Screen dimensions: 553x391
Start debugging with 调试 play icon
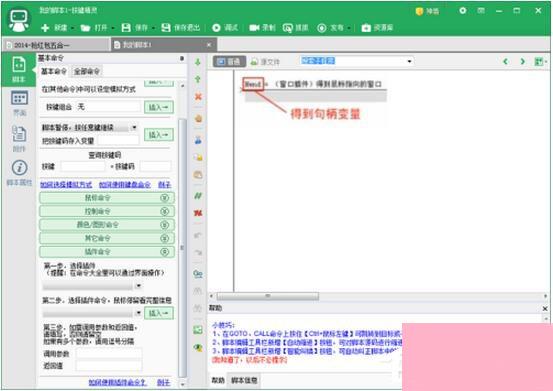[x=216, y=28]
